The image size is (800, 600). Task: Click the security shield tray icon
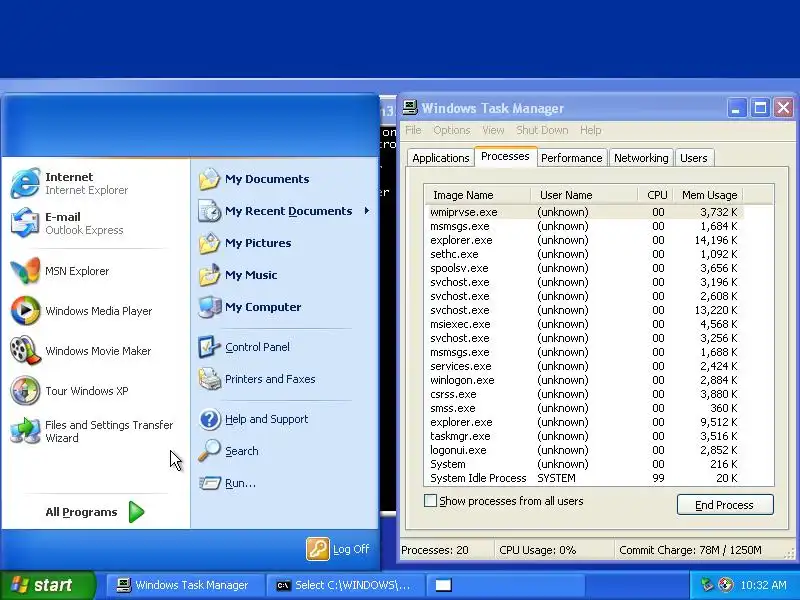[x=725, y=585]
